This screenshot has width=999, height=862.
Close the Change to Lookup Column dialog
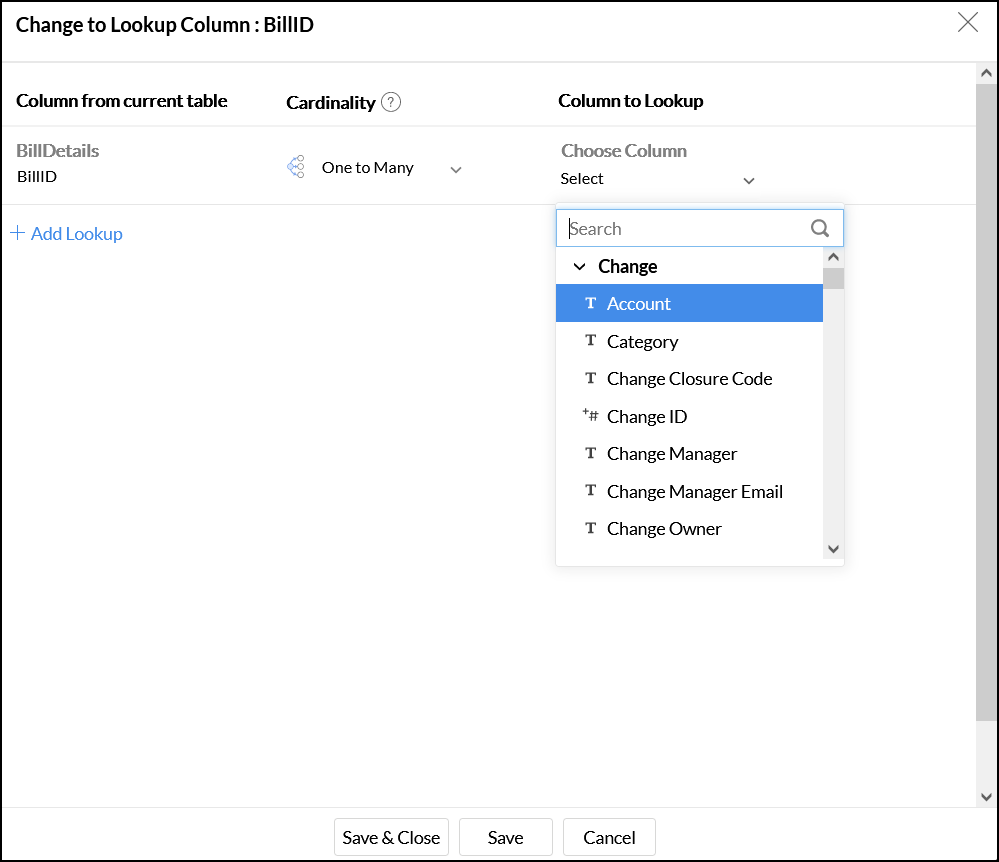tap(968, 23)
